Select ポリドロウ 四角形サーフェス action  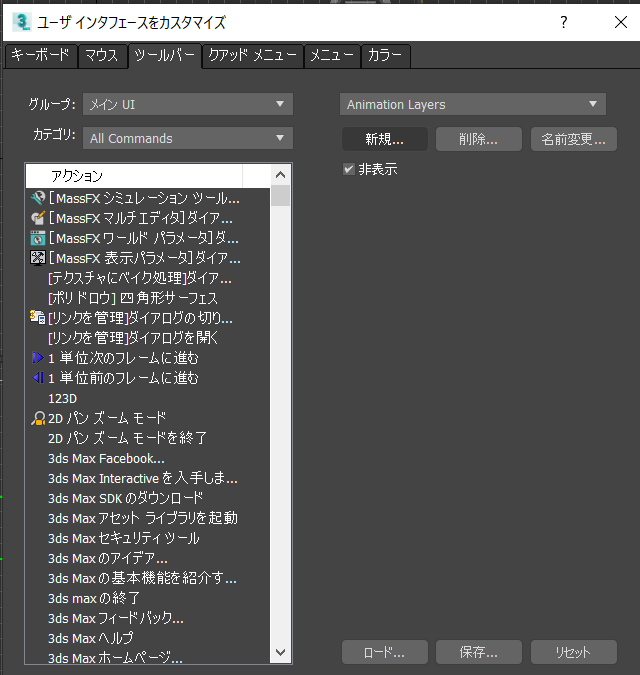point(133,298)
